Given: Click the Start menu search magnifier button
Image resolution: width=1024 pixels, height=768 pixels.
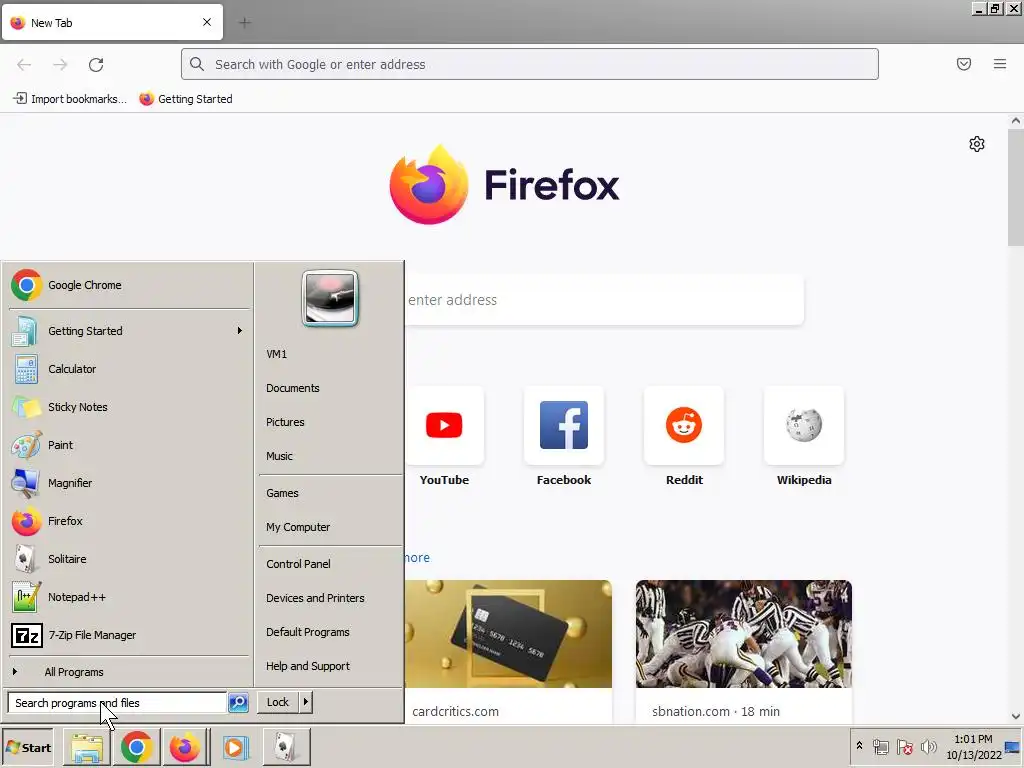Looking at the screenshot, I should click(238, 703).
